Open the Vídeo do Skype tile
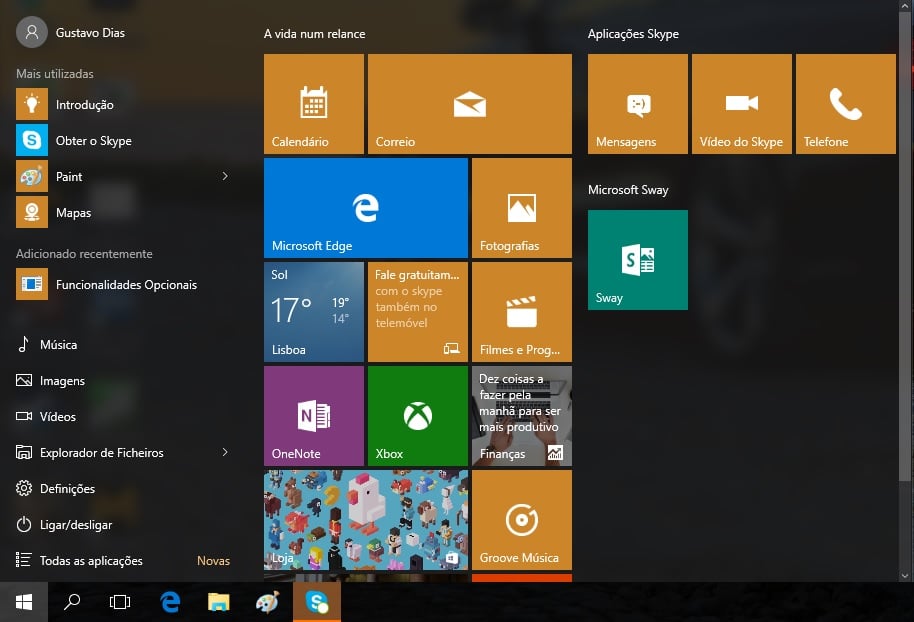The image size is (914, 622). [741, 104]
